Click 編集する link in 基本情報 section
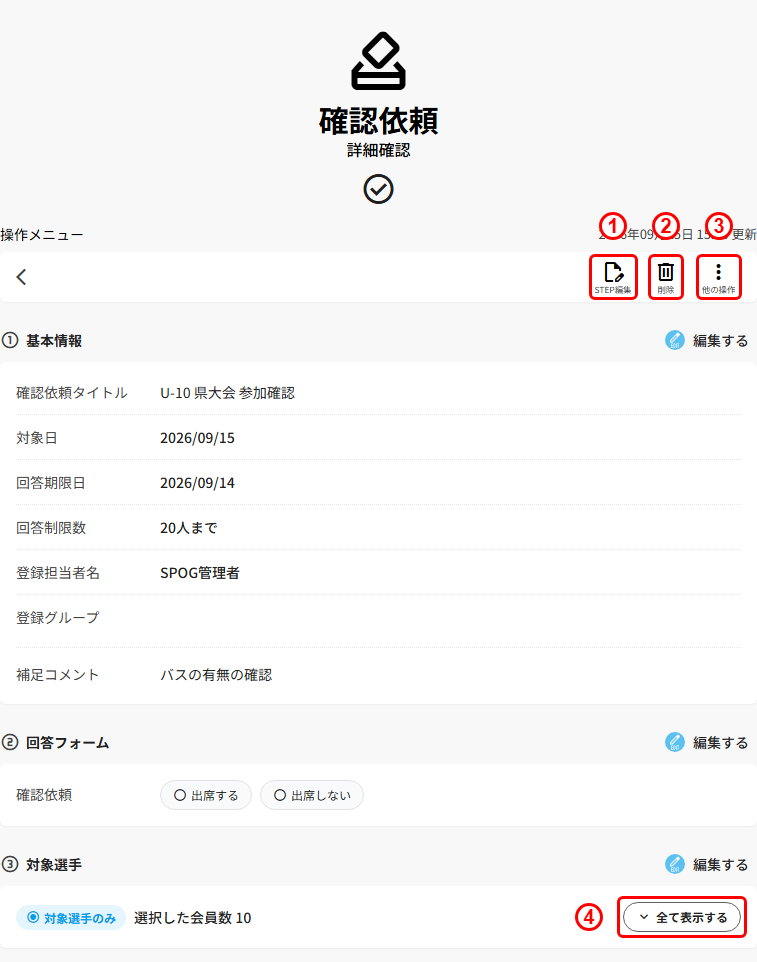 click(720, 341)
